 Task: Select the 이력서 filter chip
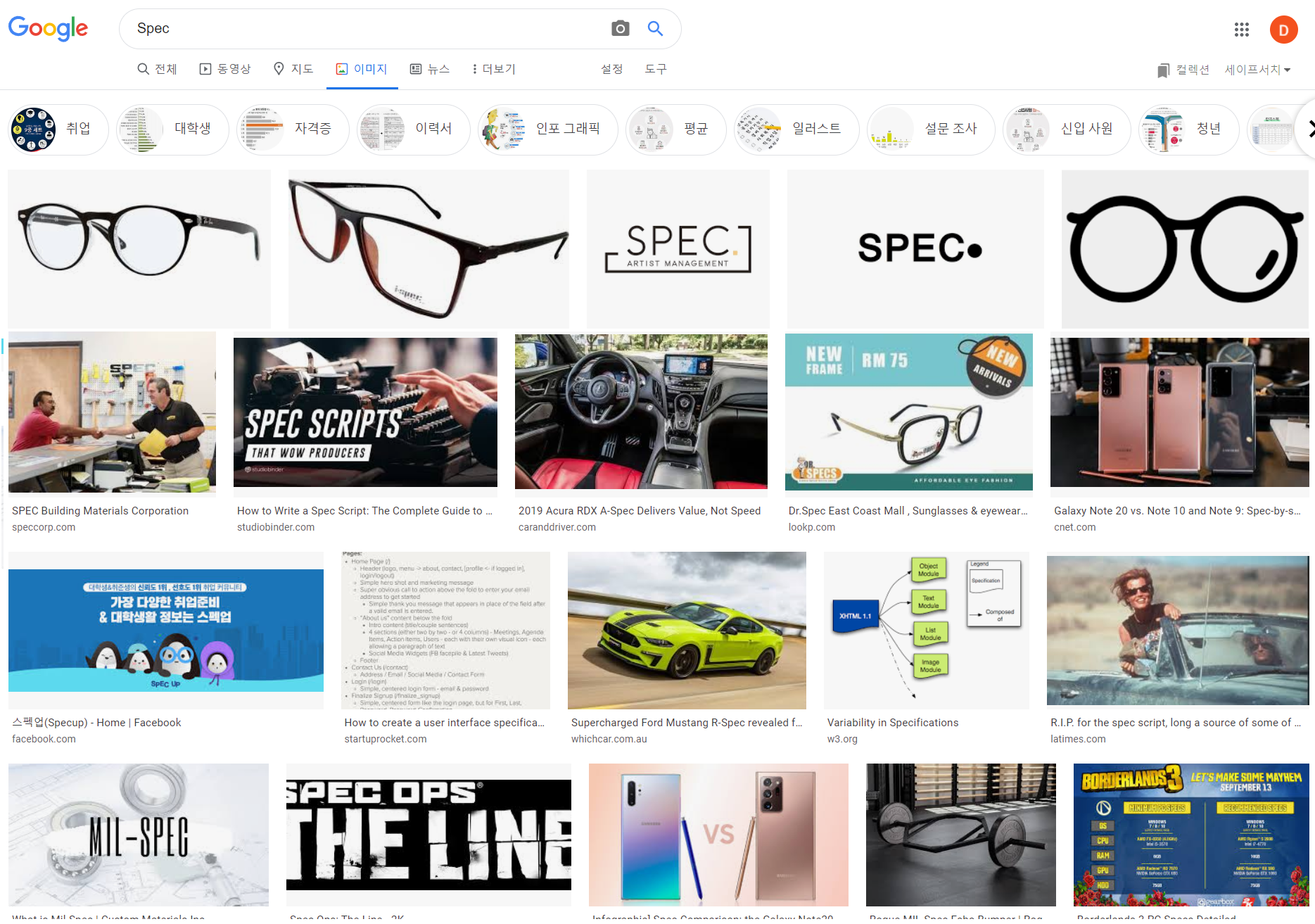(x=414, y=129)
